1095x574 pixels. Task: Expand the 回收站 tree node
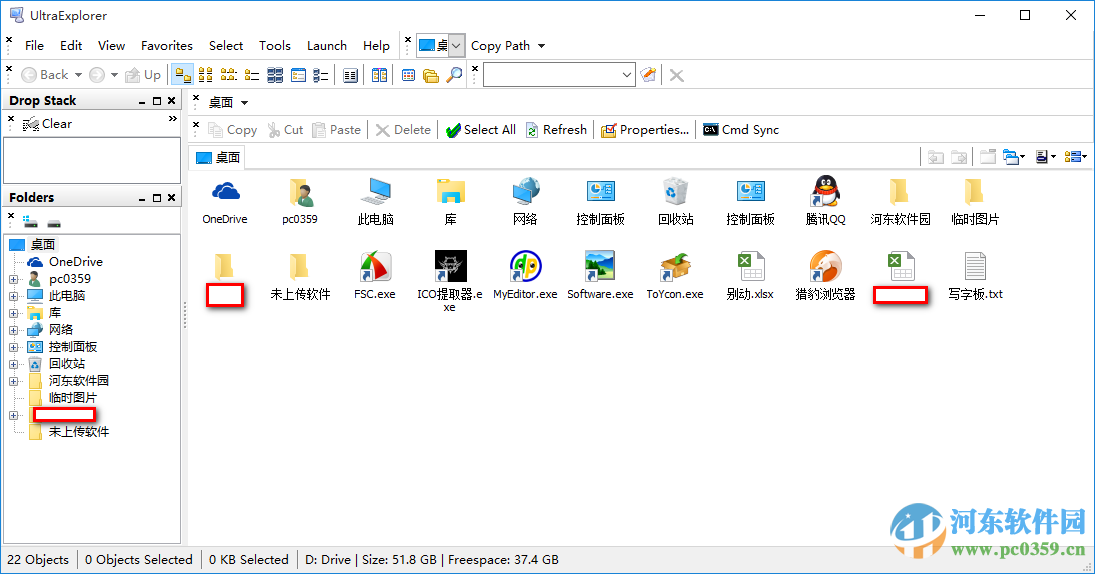[x=13, y=365]
